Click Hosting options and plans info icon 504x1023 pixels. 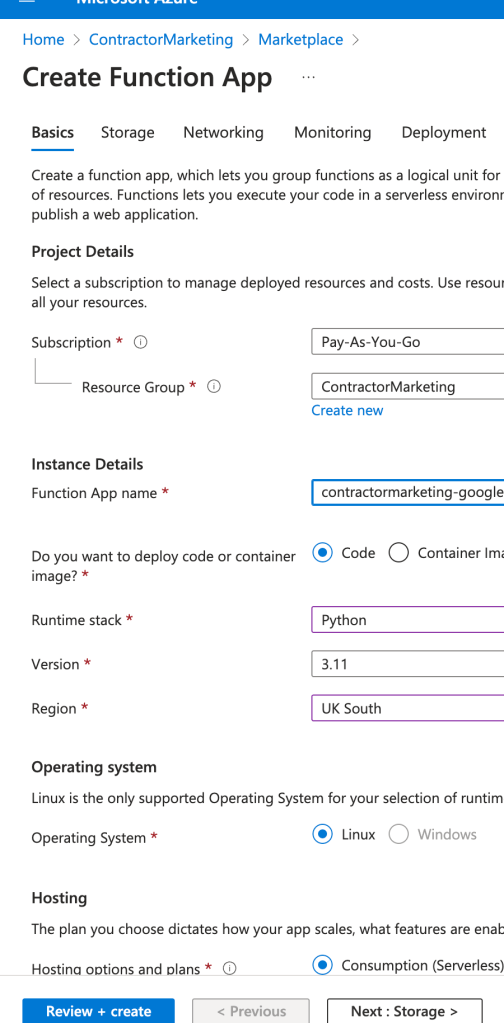pos(229,969)
